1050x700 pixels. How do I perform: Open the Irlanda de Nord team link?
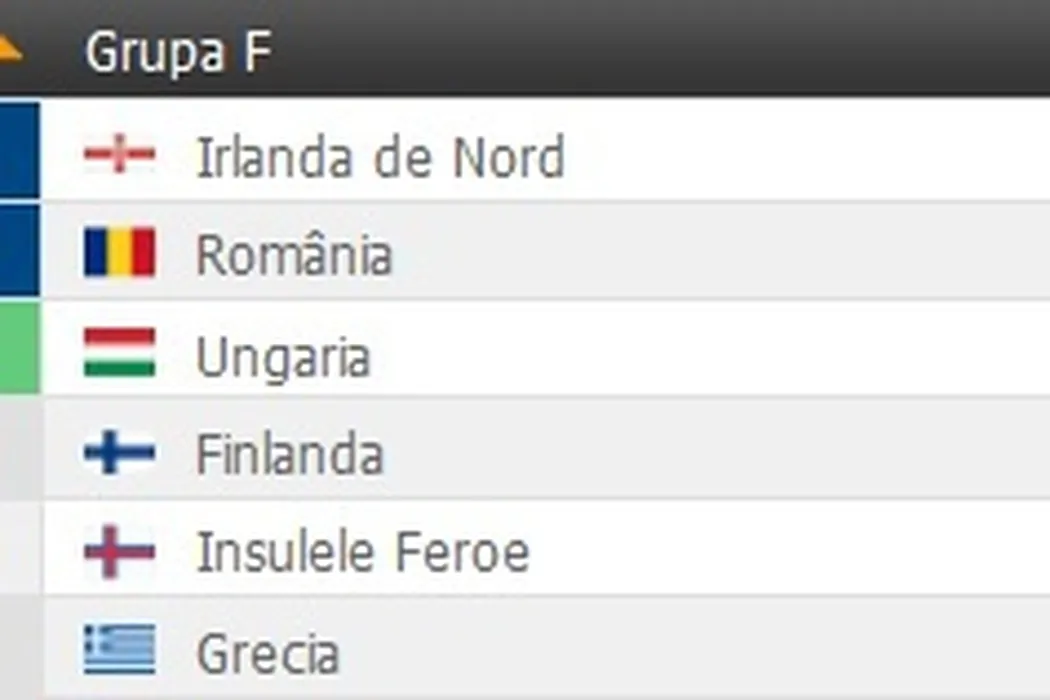pos(380,158)
